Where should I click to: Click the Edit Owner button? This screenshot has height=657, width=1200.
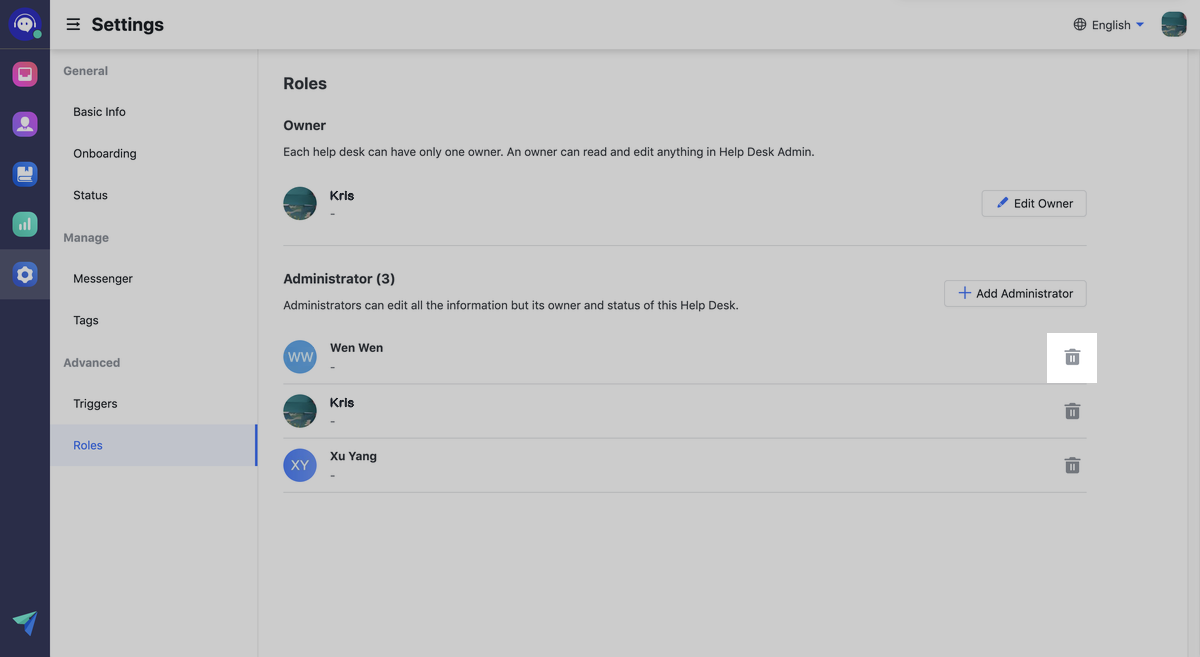1034,203
